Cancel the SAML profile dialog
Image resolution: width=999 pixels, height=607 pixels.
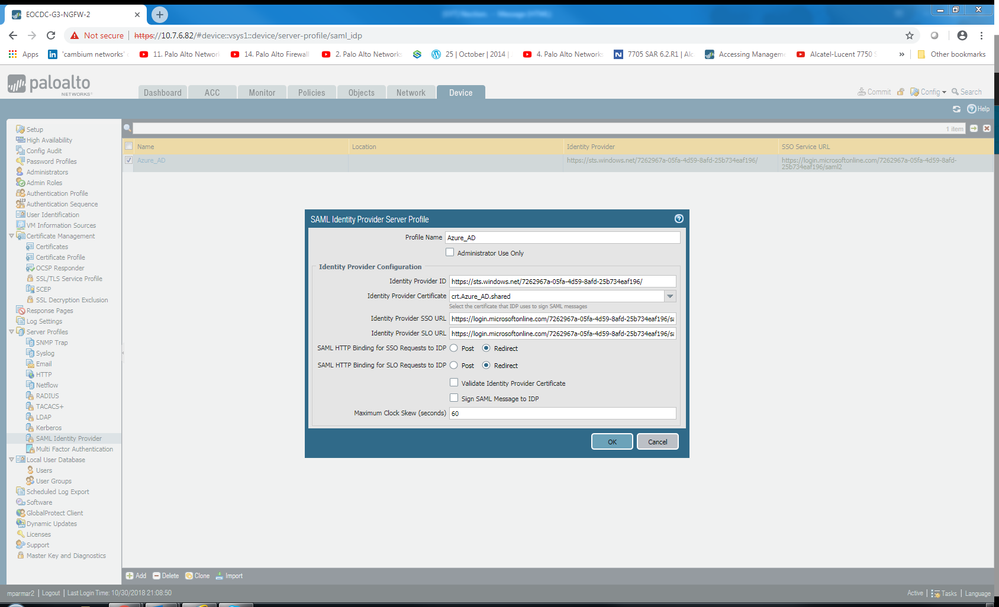coord(658,441)
